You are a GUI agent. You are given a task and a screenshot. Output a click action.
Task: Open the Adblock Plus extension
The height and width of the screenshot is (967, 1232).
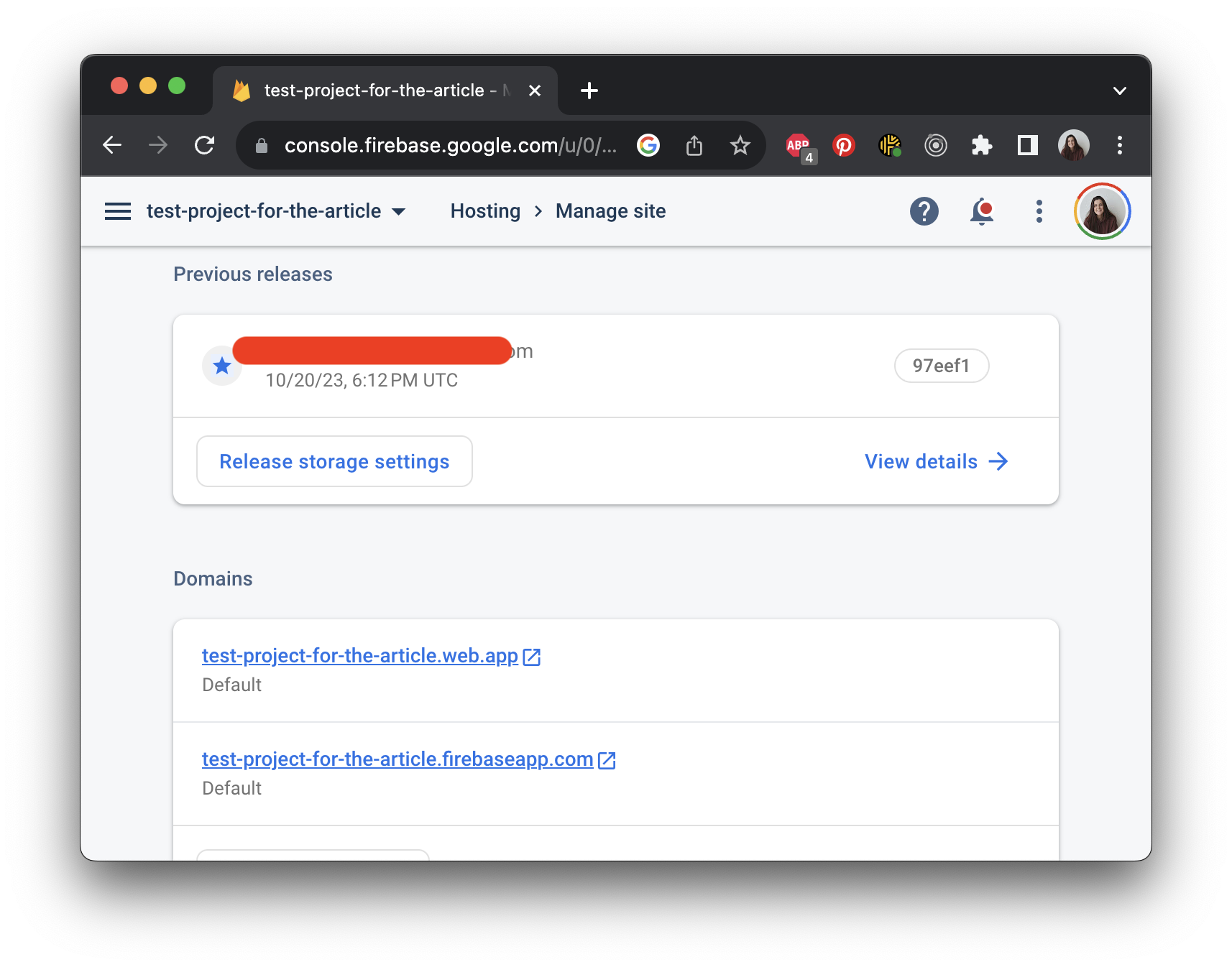[799, 147]
